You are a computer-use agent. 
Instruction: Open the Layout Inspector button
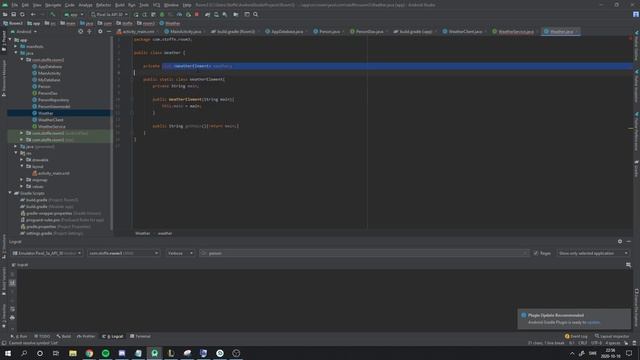coord(611,336)
